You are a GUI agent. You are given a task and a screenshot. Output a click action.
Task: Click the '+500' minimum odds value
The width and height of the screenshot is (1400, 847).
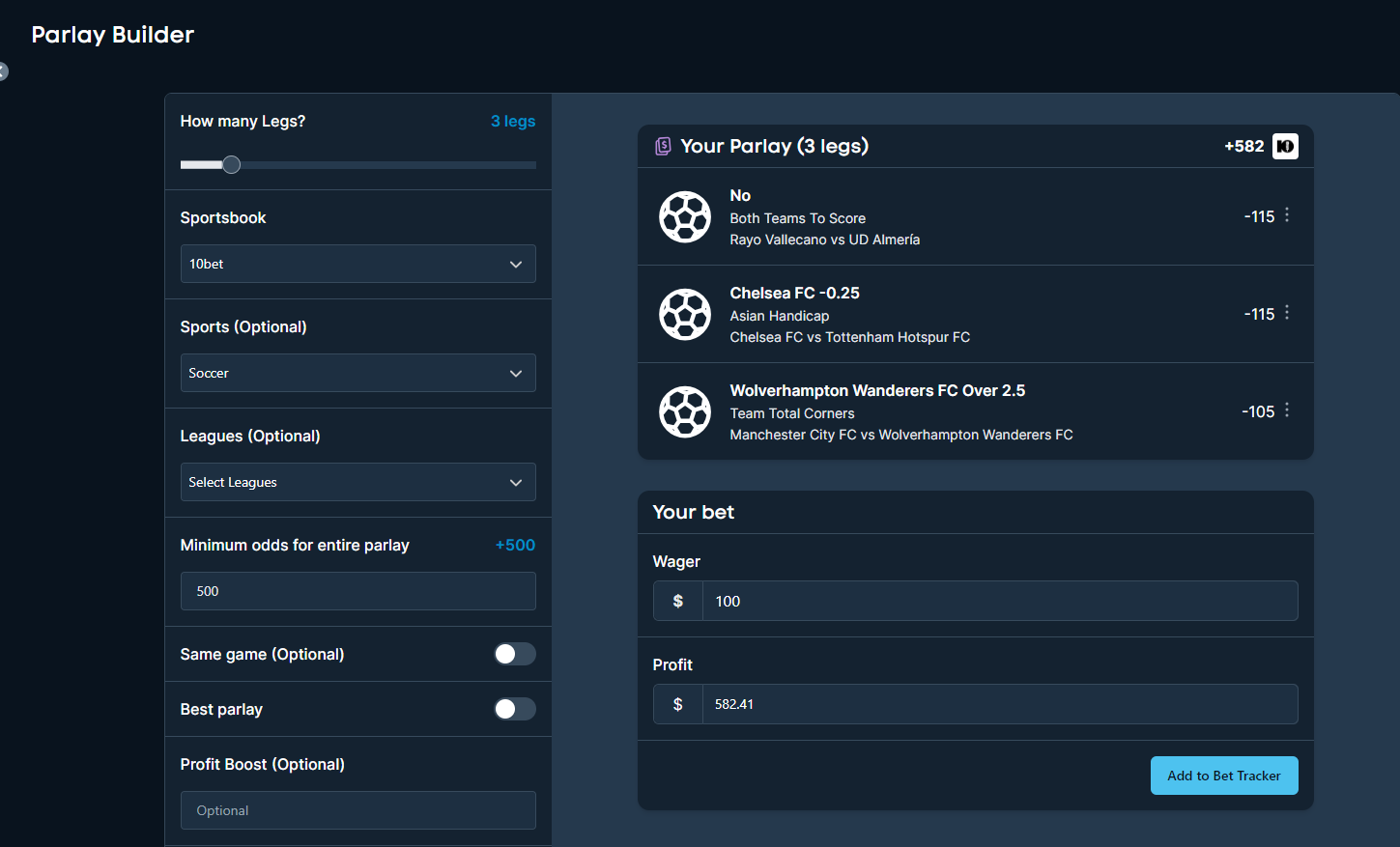pos(515,545)
